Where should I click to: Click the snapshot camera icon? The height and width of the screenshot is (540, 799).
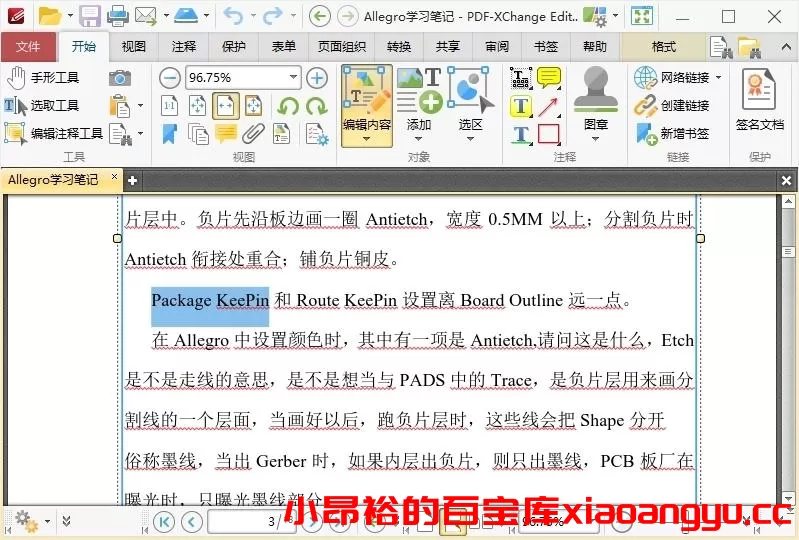click(120, 78)
